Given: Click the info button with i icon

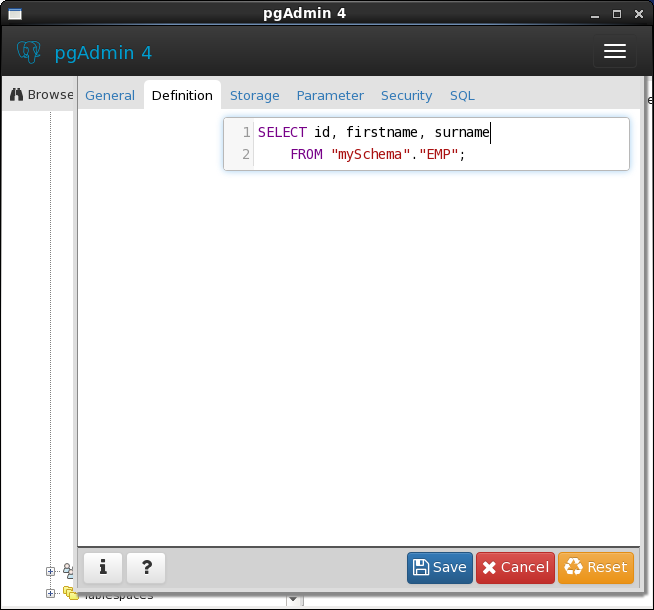Looking at the screenshot, I should 103,567.
